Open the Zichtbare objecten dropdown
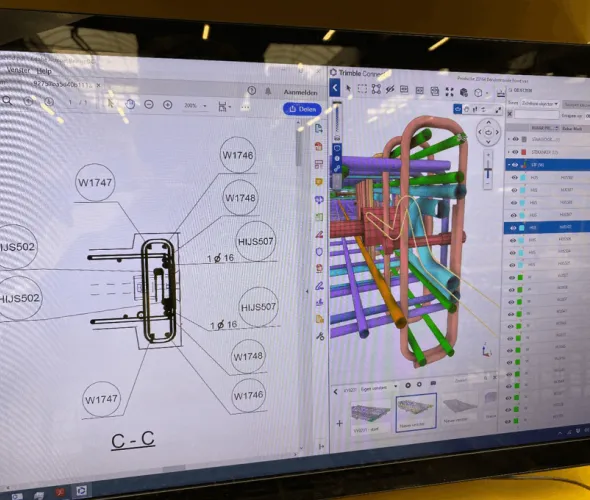The width and height of the screenshot is (590, 500). pos(540,103)
